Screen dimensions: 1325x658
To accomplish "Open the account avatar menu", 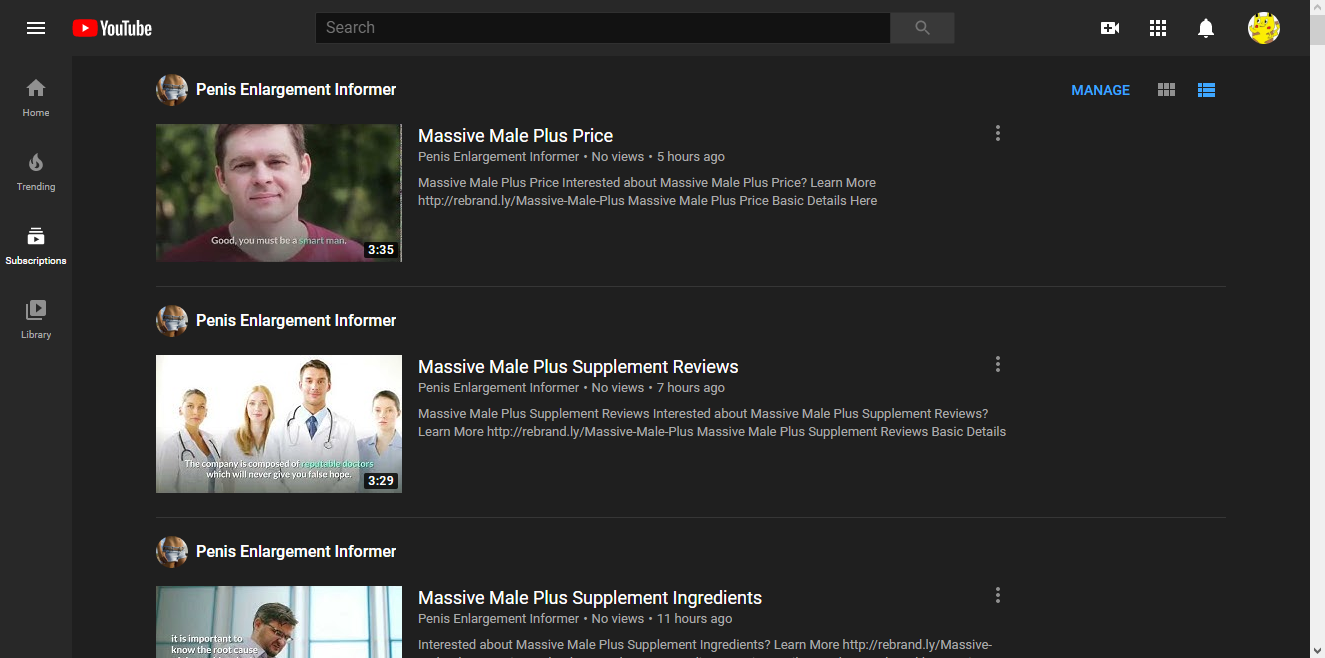I will coord(1264,28).
